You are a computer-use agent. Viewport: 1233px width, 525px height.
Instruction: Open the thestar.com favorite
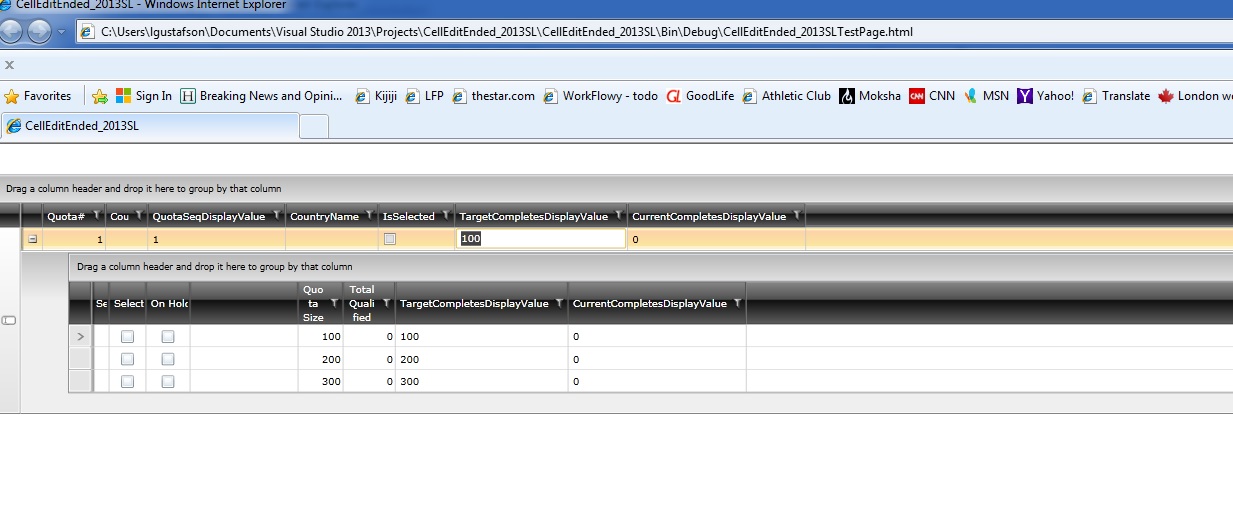[x=493, y=96]
